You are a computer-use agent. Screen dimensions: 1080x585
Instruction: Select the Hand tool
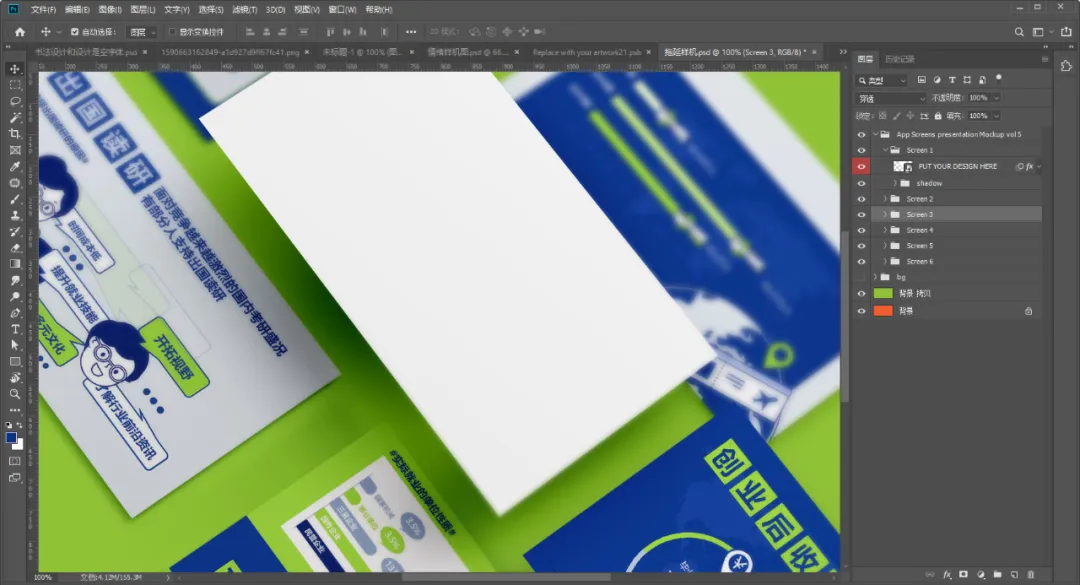14,378
